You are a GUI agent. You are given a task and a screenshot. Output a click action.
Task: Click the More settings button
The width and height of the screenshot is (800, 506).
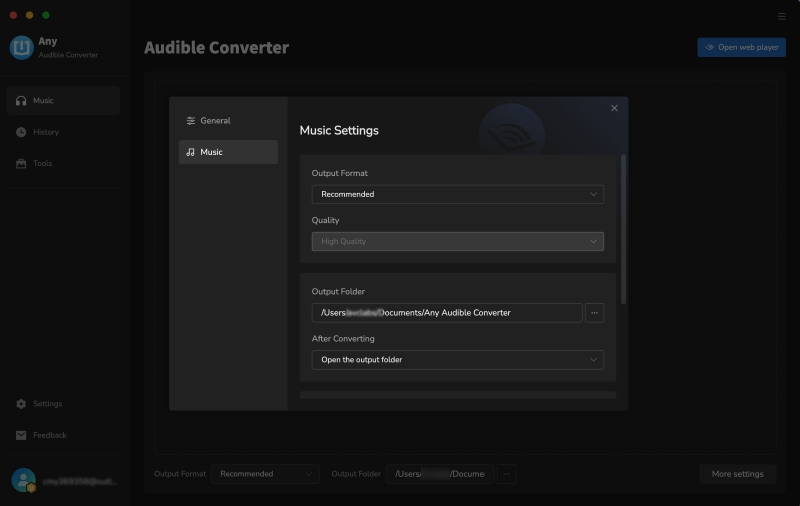[737, 474]
